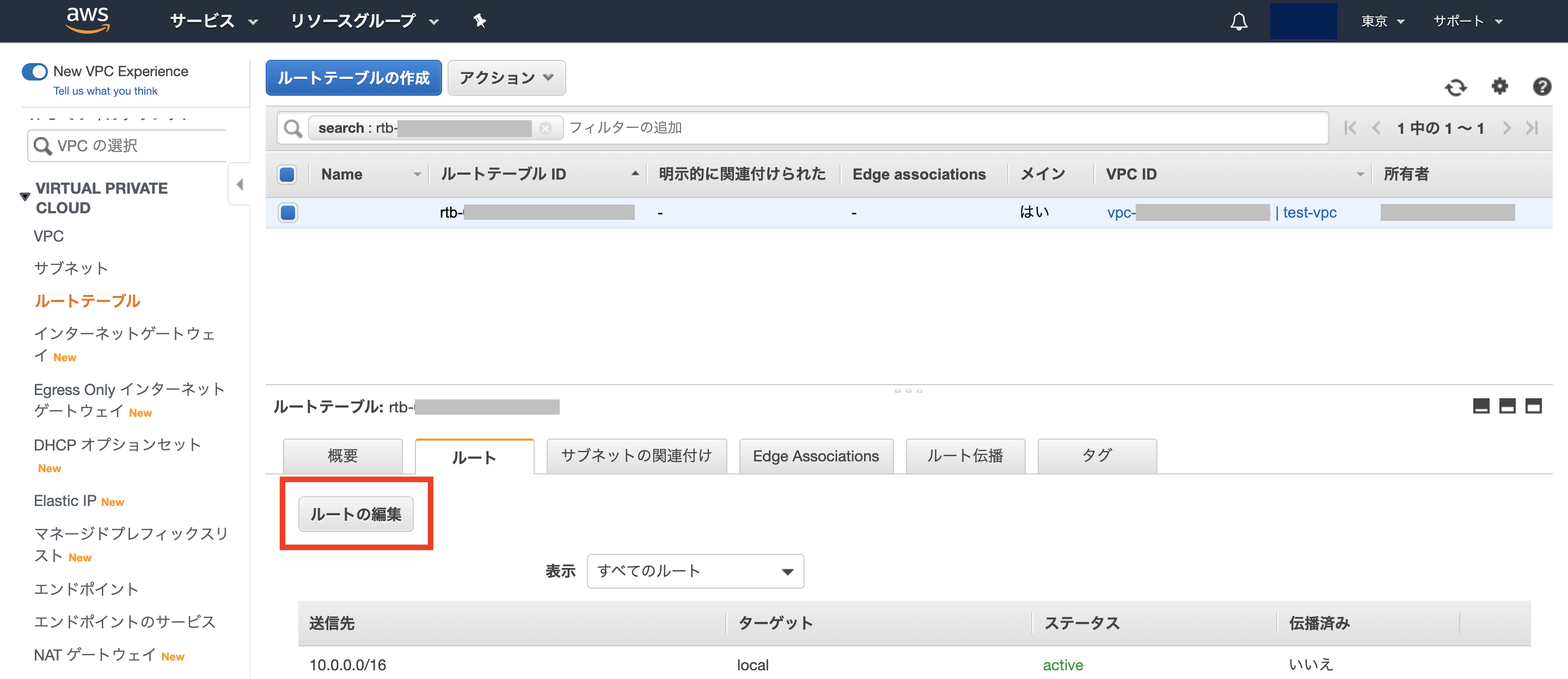
Task: Open the notifications bell
Action: [1239, 21]
